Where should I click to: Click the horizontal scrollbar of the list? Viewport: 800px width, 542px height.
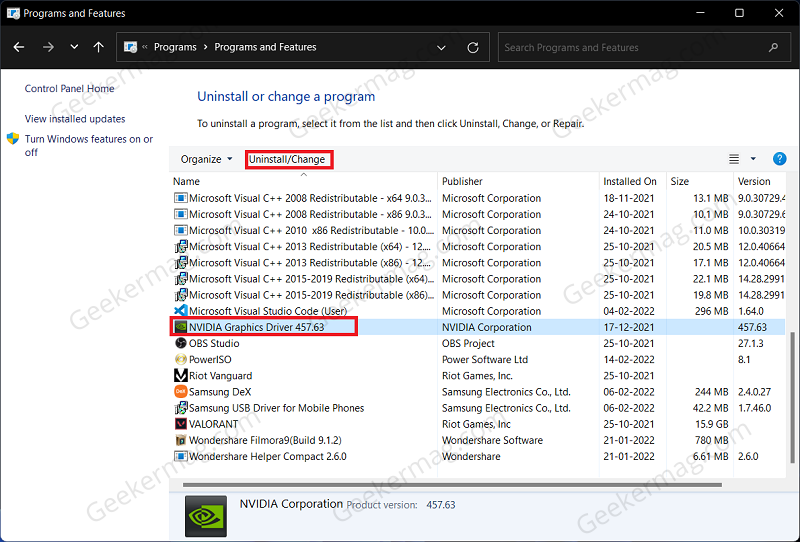pos(452,485)
